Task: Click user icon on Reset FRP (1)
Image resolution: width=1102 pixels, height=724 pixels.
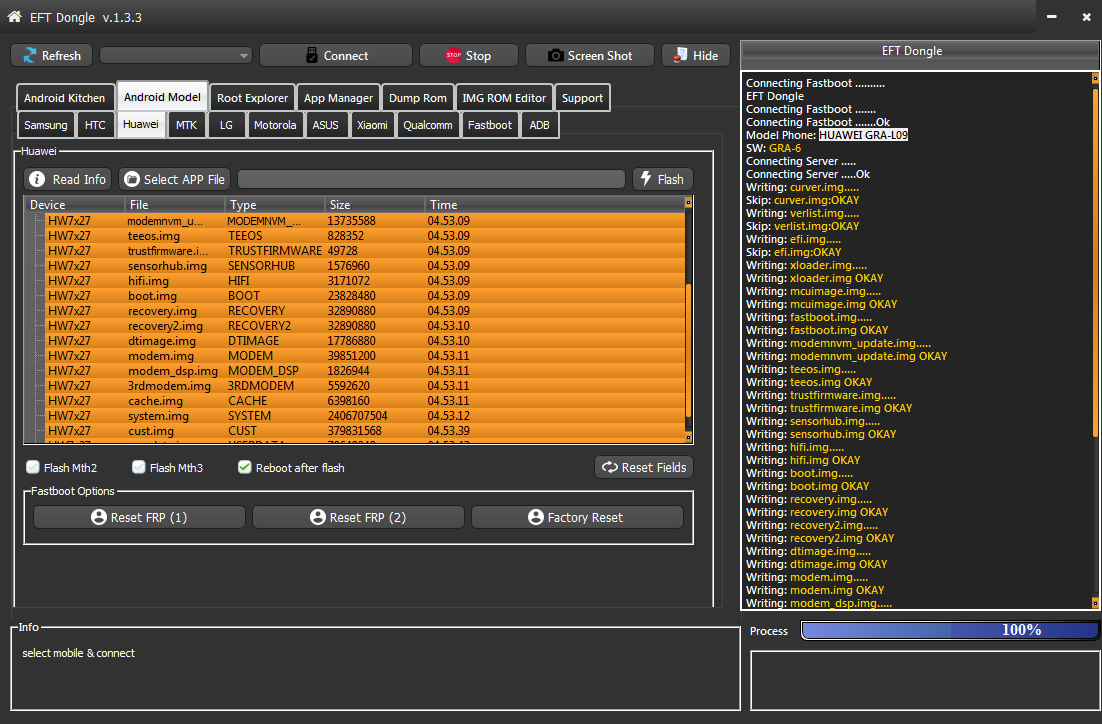Action: pos(98,517)
